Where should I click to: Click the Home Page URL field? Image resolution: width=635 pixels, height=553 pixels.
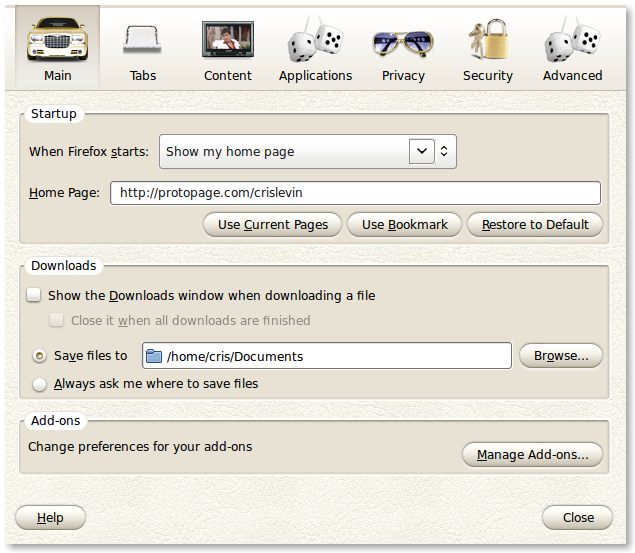coord(355,193)
